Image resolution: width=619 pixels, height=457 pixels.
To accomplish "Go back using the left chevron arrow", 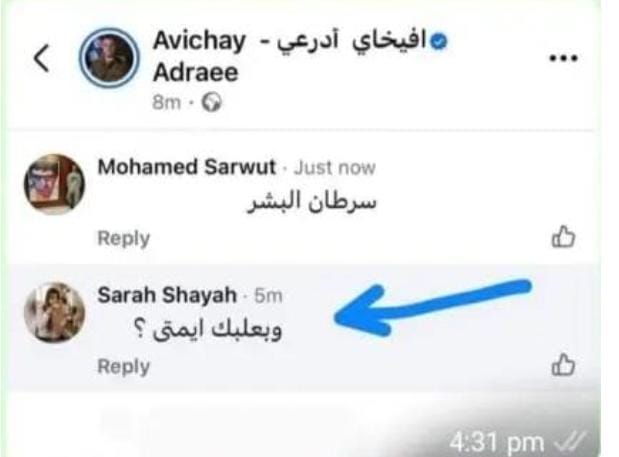I will pyautogui.click(x=42, y=58).
